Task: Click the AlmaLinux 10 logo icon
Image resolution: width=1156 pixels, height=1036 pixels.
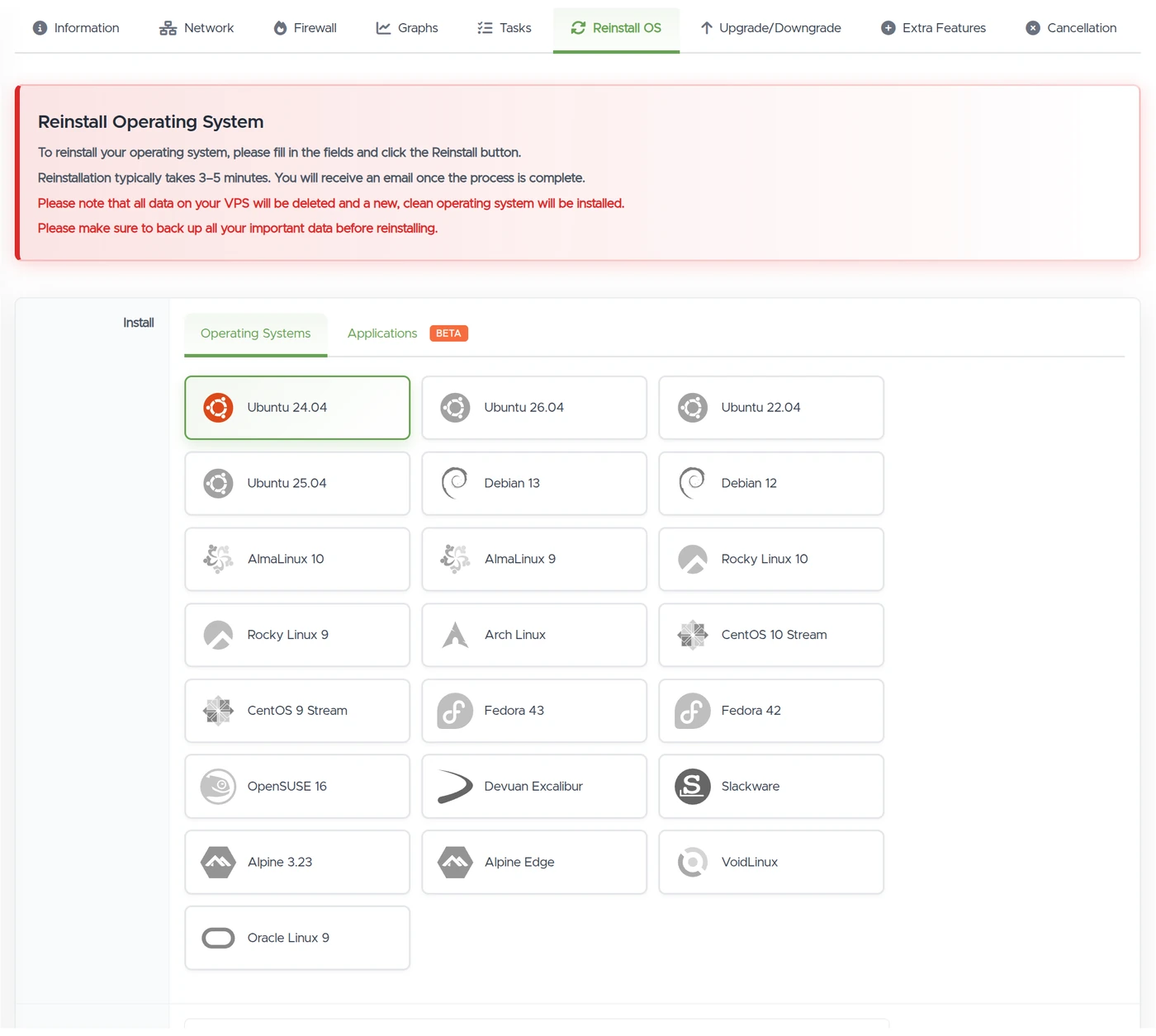Action: coord(218,560)
